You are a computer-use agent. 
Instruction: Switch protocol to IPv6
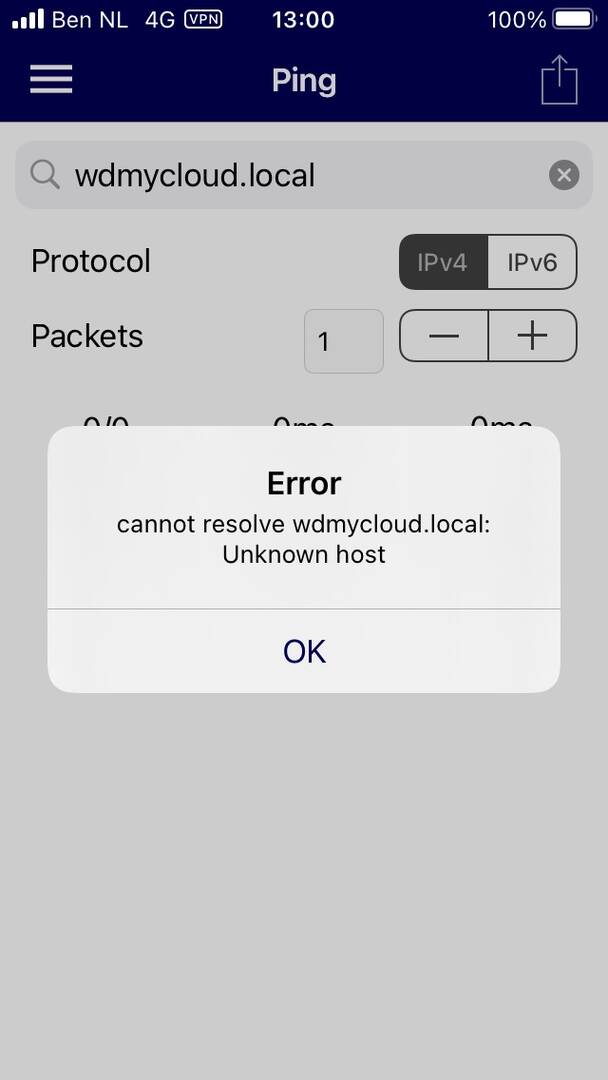[x=532, y=262]
